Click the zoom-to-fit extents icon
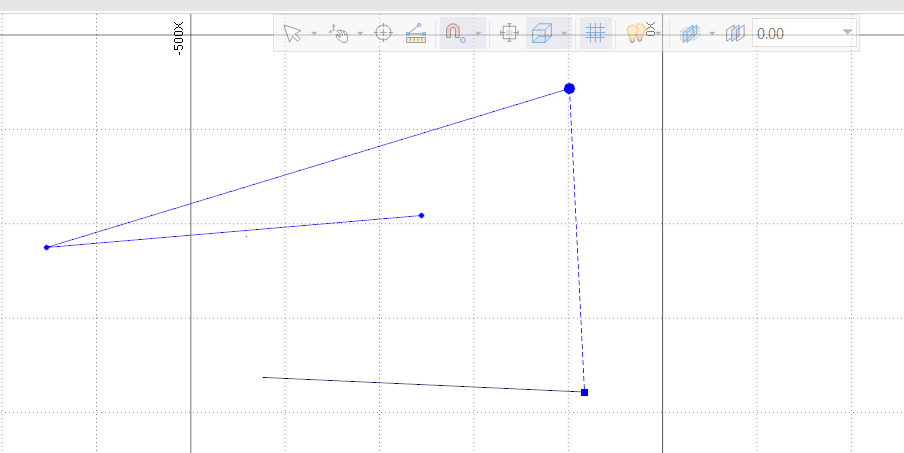This screenshot has width=904, height=453. coord(509,33)
